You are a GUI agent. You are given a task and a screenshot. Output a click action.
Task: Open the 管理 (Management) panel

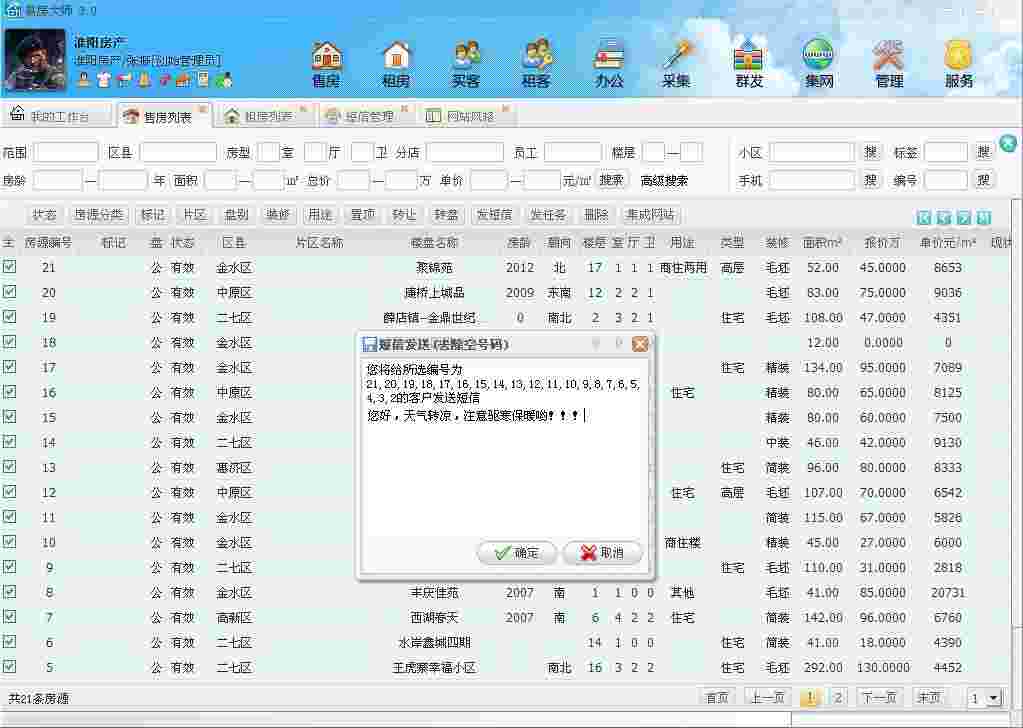pyautogui.click(x=888, y=62)
